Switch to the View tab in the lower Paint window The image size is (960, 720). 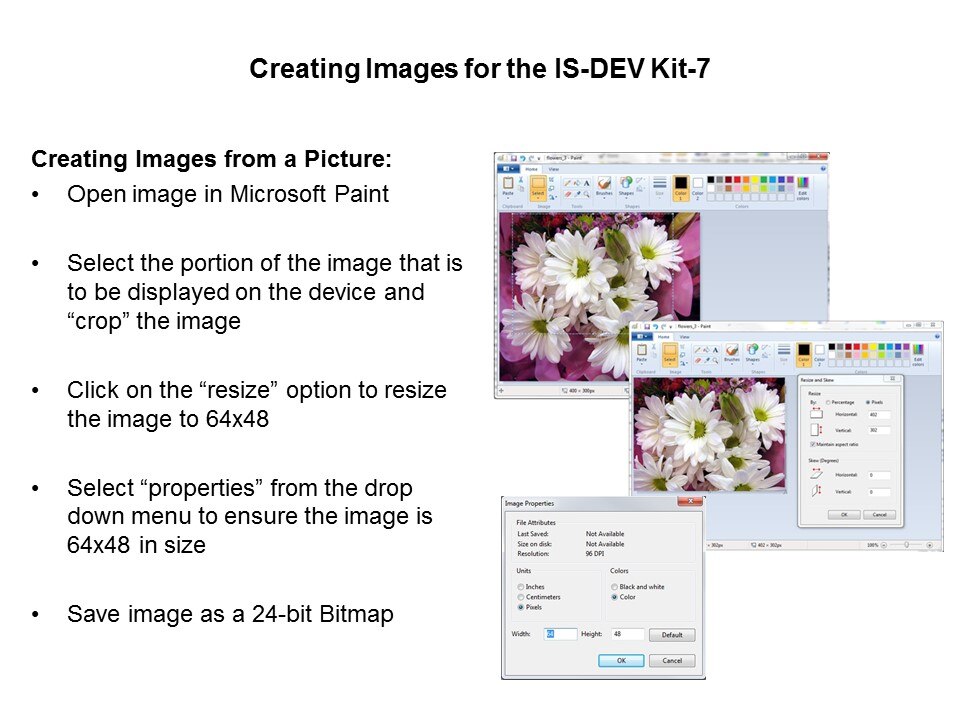pyautogui.click(x=685, y=337)
